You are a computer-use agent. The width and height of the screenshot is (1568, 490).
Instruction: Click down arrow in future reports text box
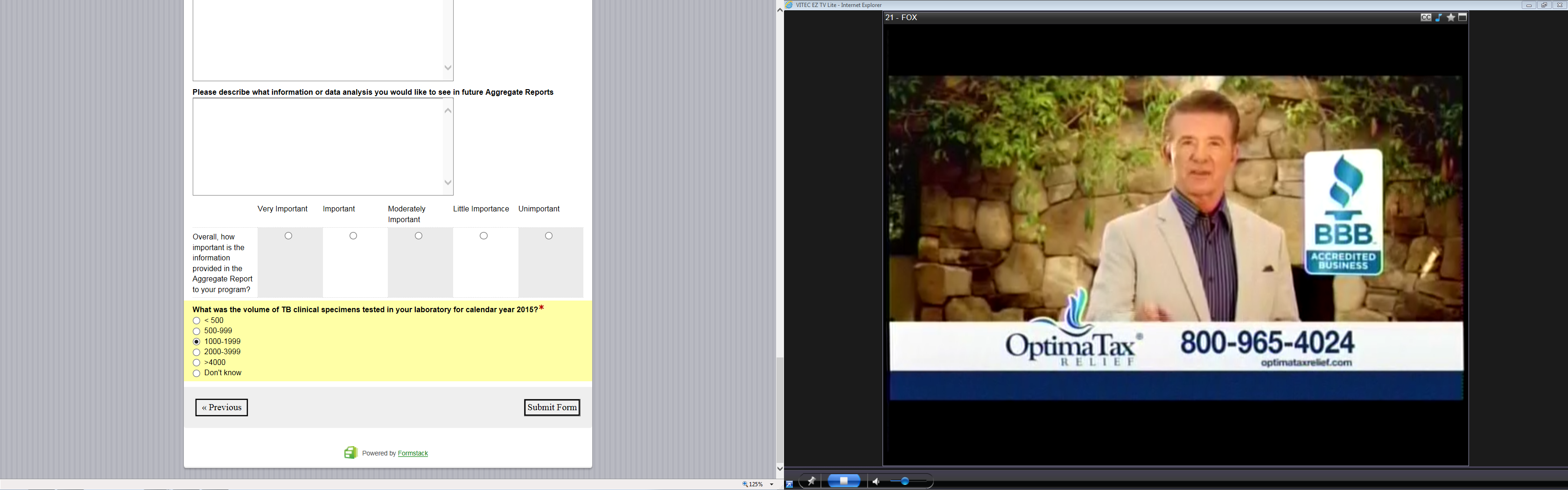pyautogui.click(x=448, y=182)
